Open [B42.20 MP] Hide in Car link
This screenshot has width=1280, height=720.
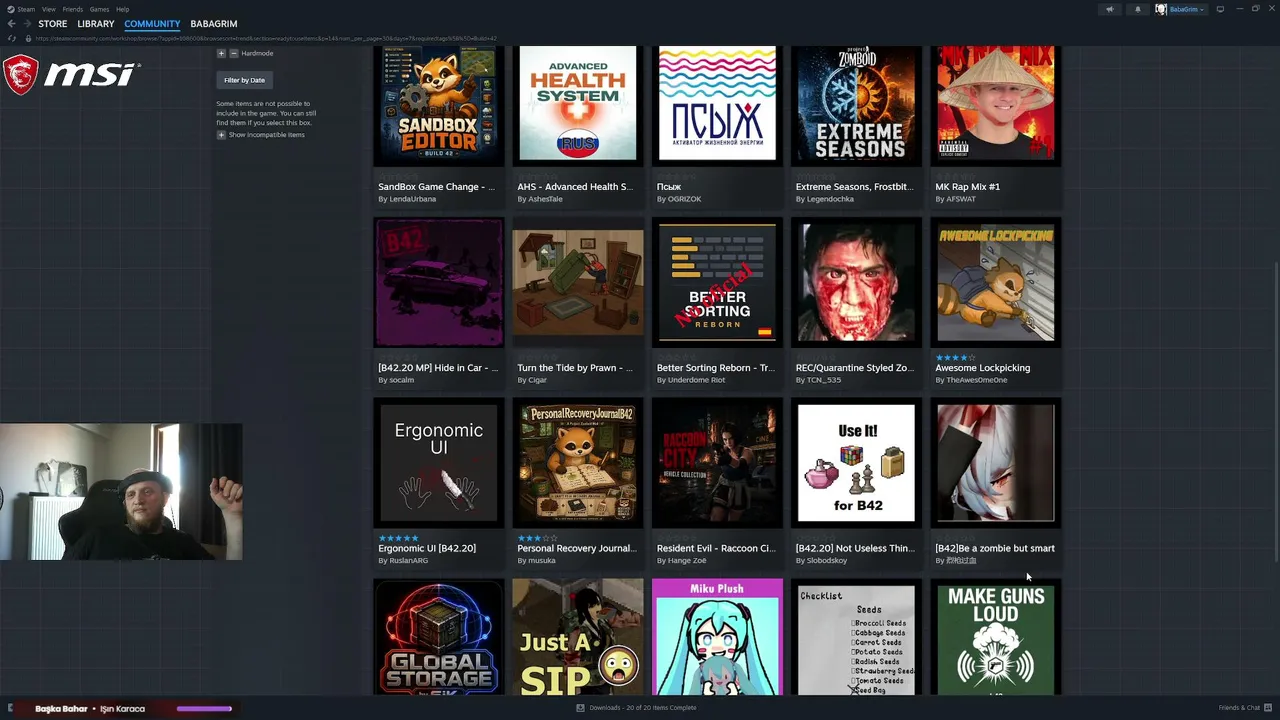click(437, 368)
